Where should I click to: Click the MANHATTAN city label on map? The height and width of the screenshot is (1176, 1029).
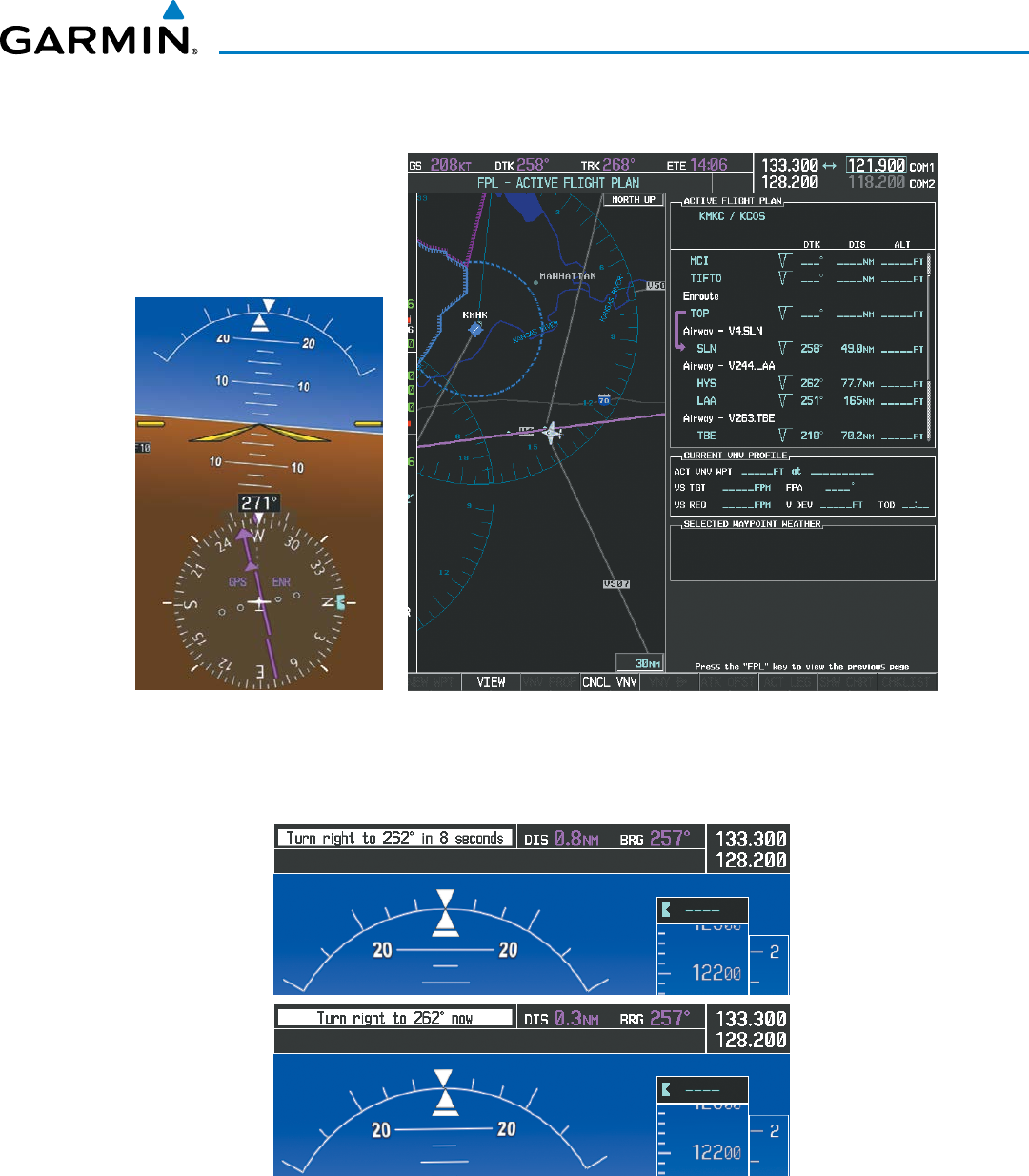pos(568,276)
